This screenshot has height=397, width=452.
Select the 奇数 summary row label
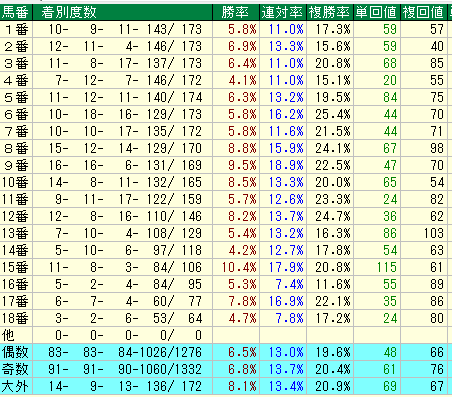click(x=15, y=369)
